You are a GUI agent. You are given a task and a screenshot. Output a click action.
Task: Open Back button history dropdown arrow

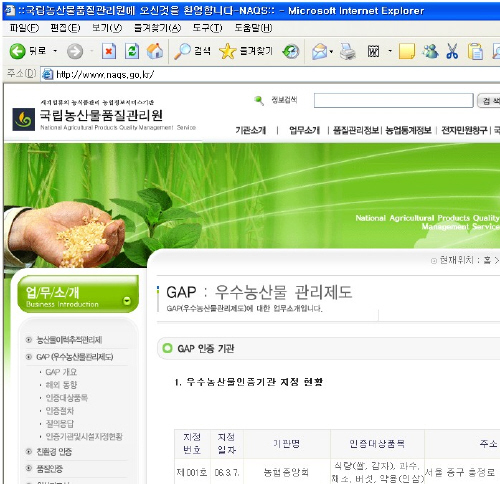55,51
